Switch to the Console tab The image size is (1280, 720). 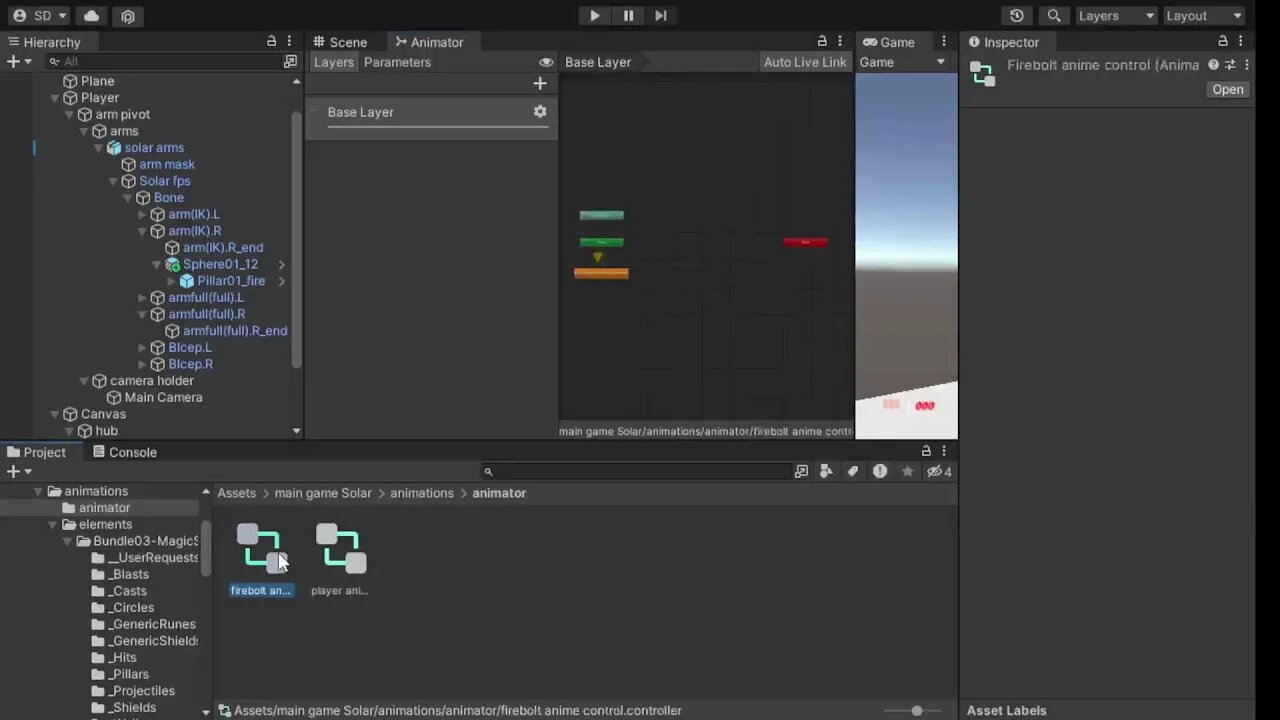[124, 452]
